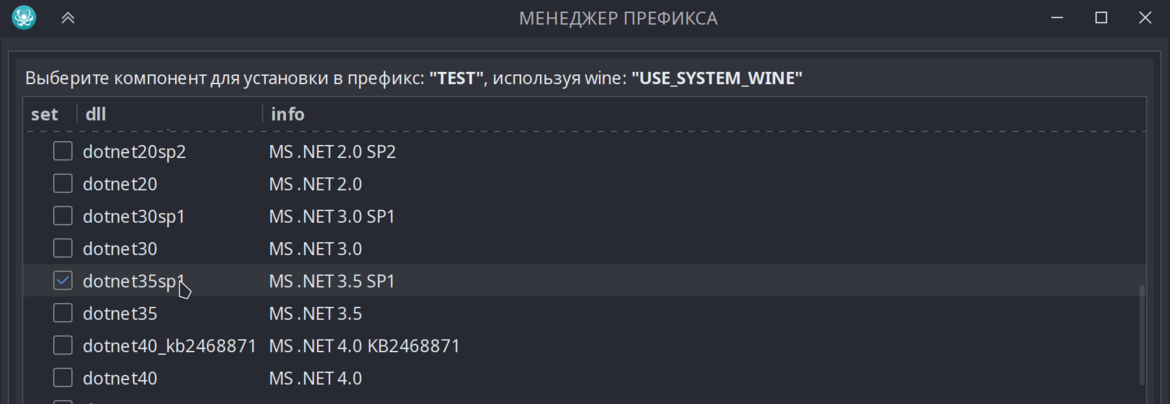Image resolution: width=1170 pixels, height=404 pixels.
Task: Uncheck the dotnet35sp1 checkbox
Action: [x=63, y=281]
